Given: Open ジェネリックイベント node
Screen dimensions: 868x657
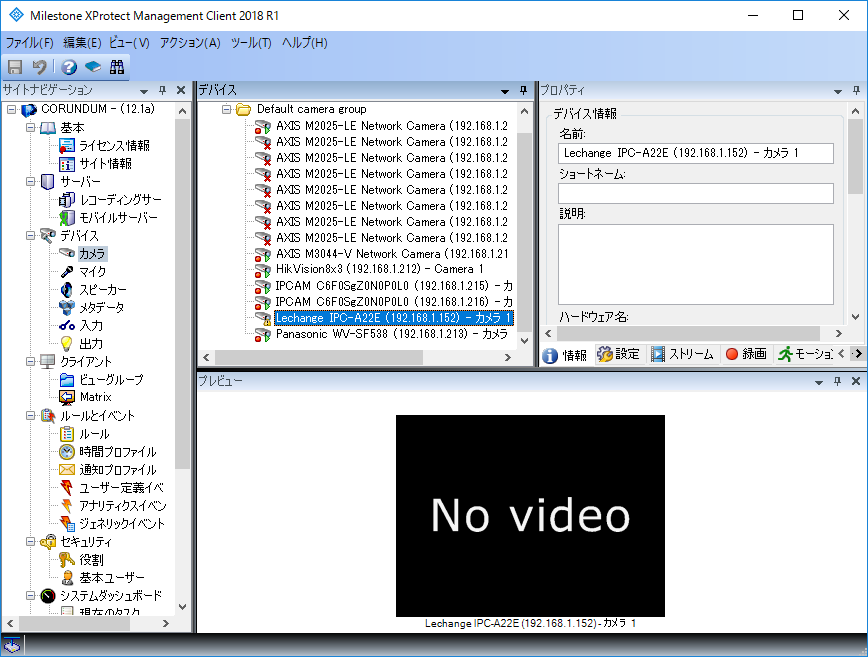Looking at the screenshot, I should (122, 524).
